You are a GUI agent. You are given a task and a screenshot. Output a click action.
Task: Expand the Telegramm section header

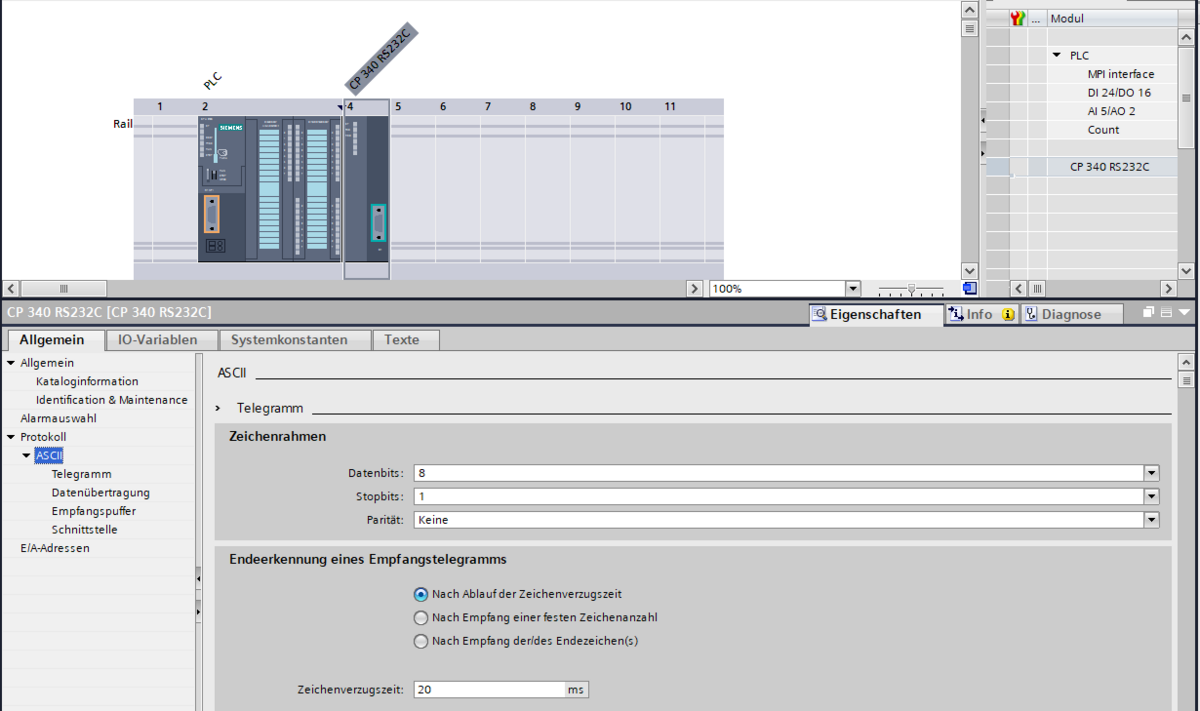218,408
